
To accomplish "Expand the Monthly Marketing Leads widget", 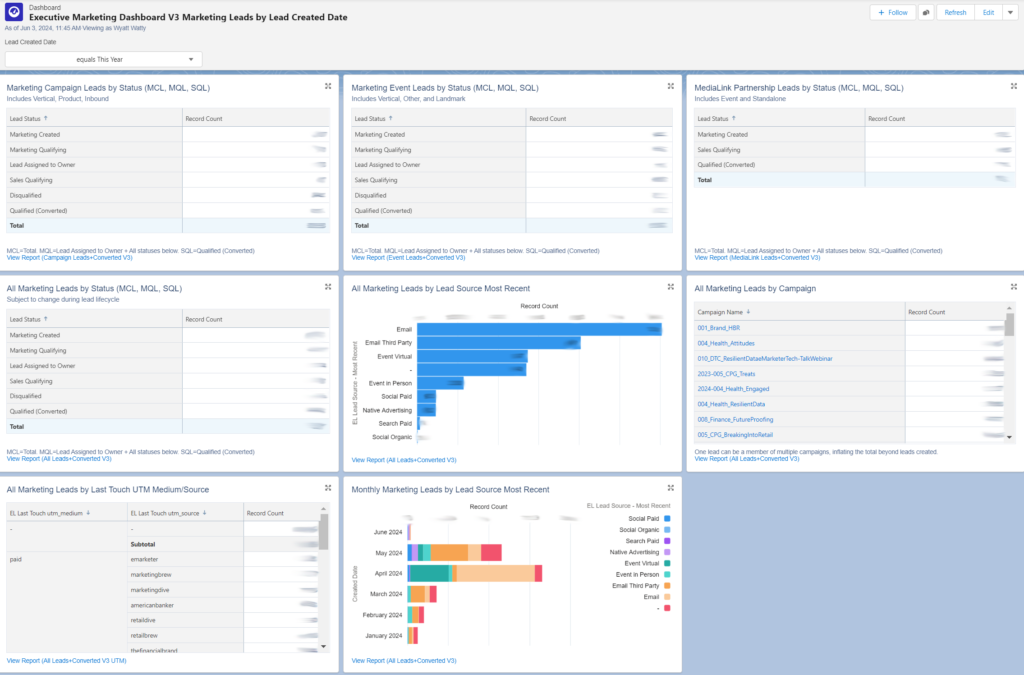I will pyautogui.click(x=671, y=488).
